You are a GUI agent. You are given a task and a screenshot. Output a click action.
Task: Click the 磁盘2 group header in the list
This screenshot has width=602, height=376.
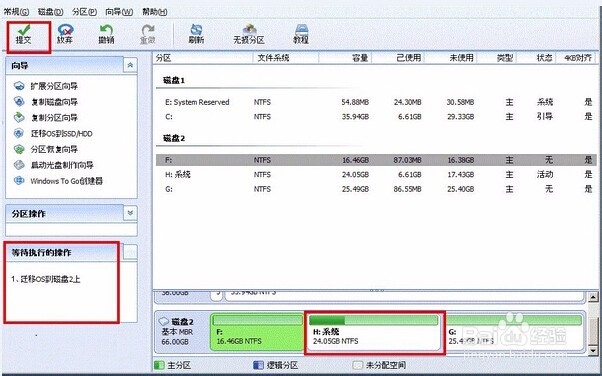click(x=174, y=138)
